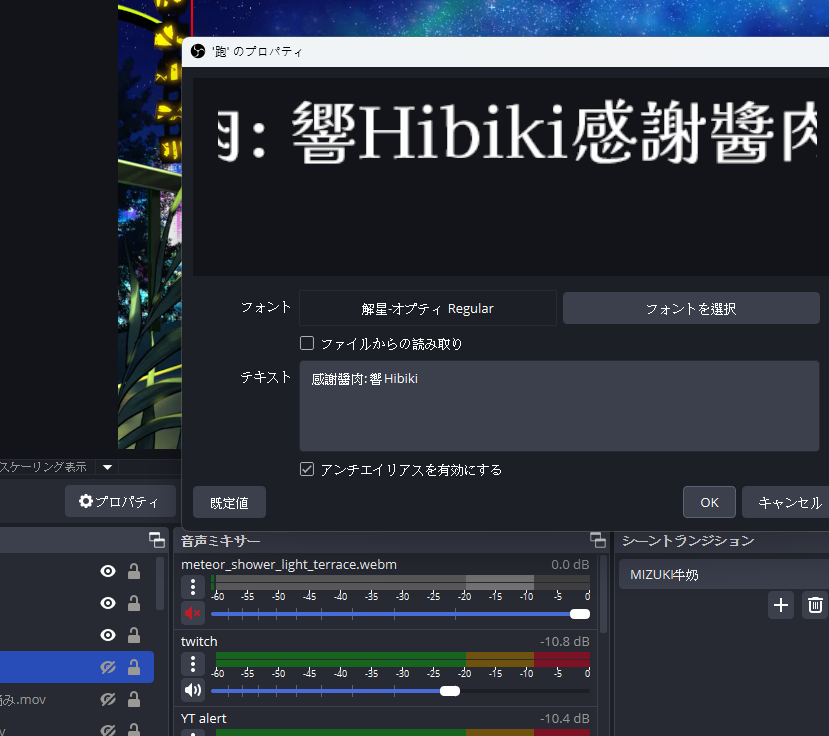
Task: Open the twitch audio options menu
Action: [192, 664]
